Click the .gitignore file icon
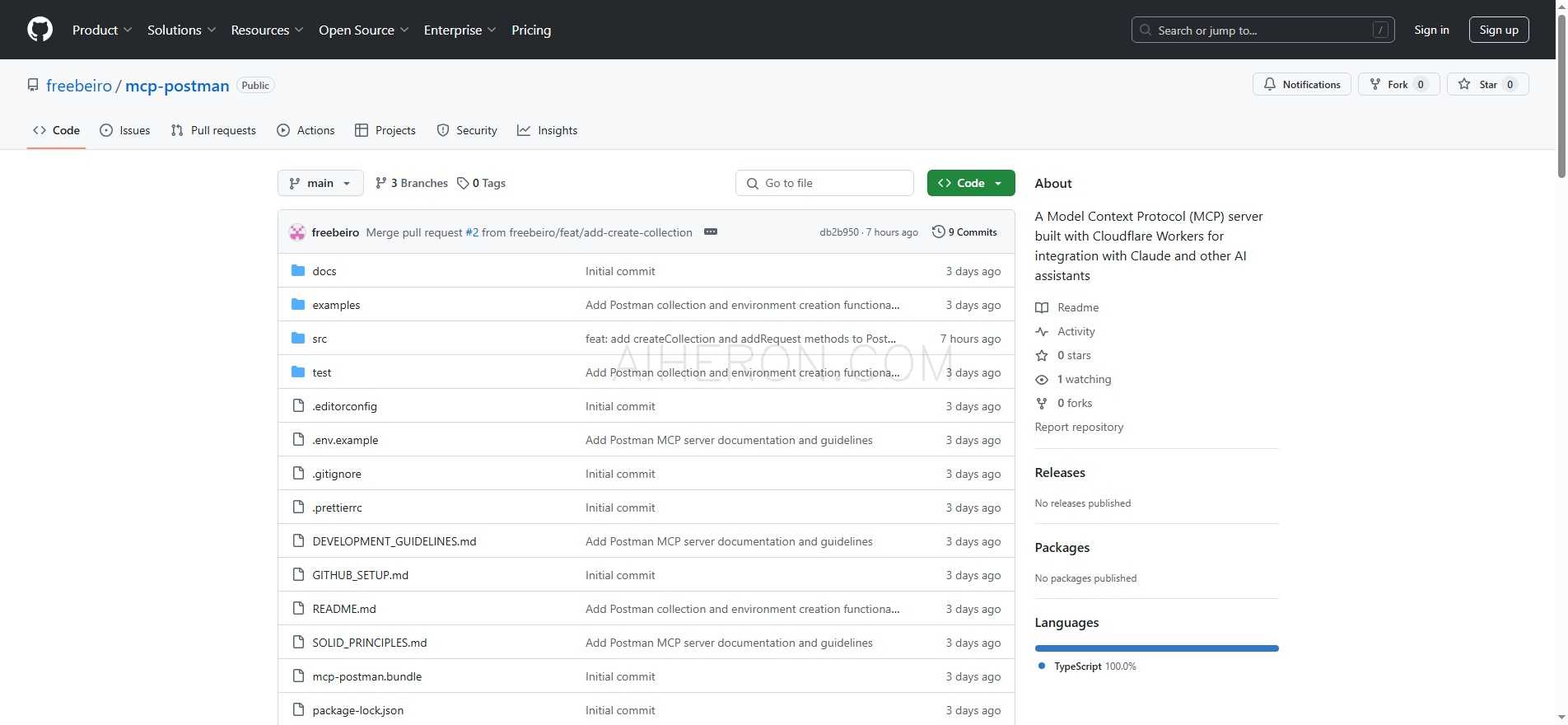This screenshot has height=725, width=1568. tap(298, 473)
